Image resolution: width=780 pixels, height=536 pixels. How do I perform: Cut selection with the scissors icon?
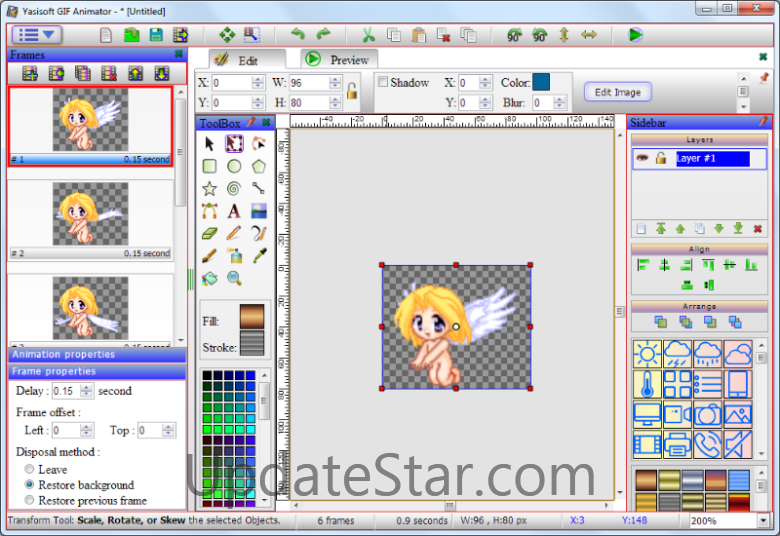pyautogui.click(x=368, y=35)
